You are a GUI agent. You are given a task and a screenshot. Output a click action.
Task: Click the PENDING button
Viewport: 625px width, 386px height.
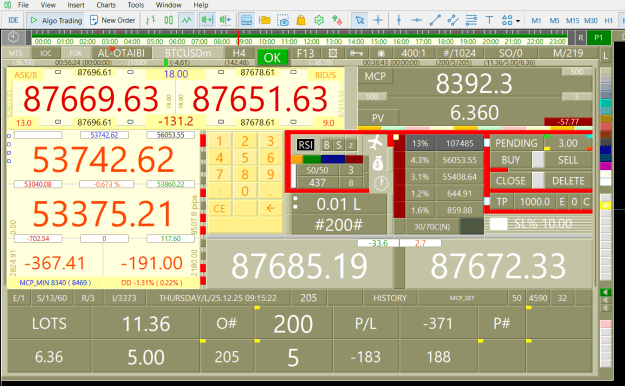coord(516,143)
